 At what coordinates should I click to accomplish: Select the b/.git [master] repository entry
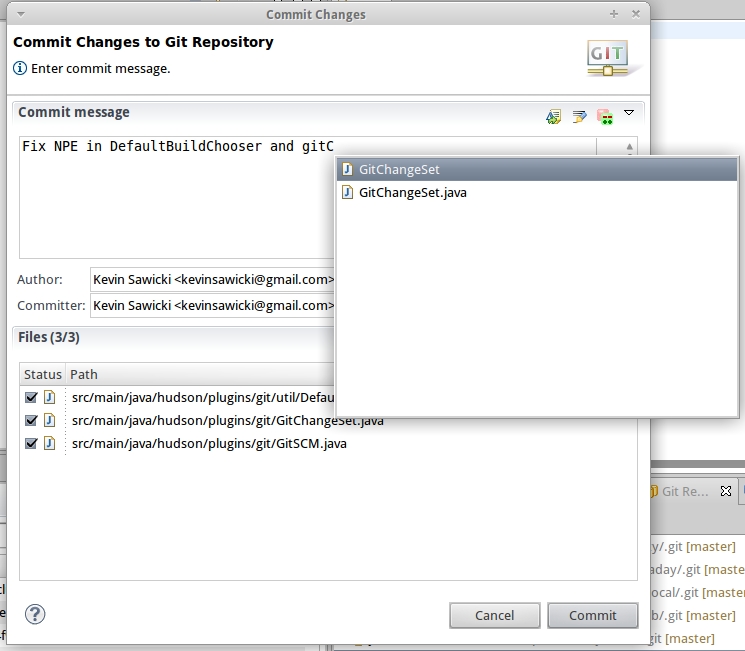tap(693, 615)
